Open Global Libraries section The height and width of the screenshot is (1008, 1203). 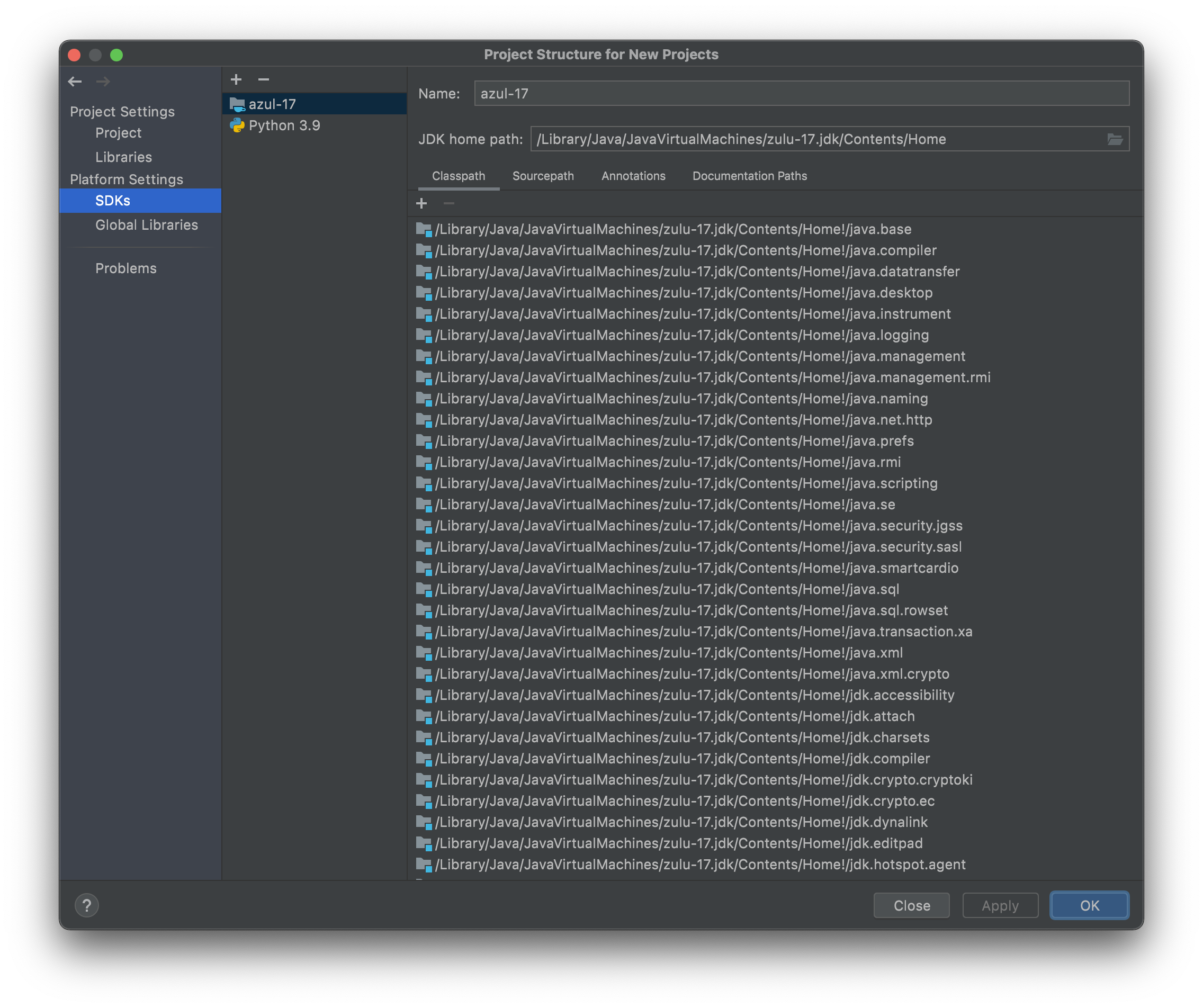click(140, 225)
